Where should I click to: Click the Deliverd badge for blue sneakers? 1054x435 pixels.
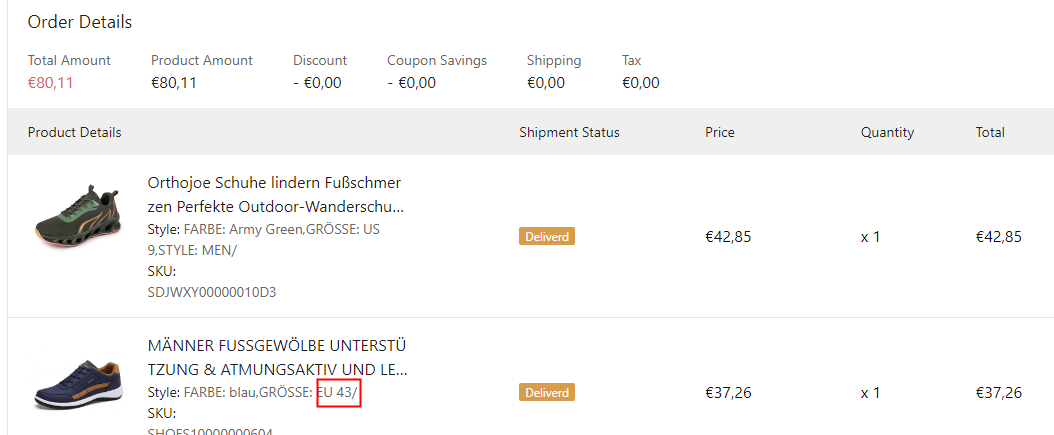[547, 393]
